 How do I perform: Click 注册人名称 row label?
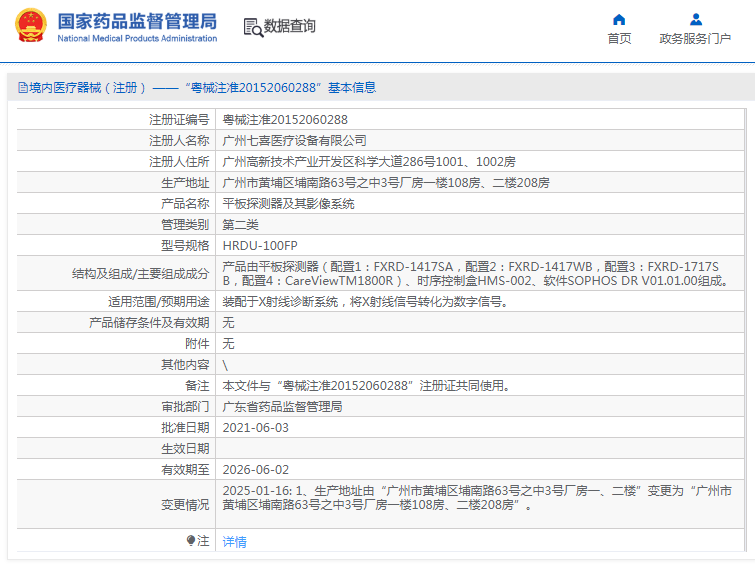(x=179, y=141)
